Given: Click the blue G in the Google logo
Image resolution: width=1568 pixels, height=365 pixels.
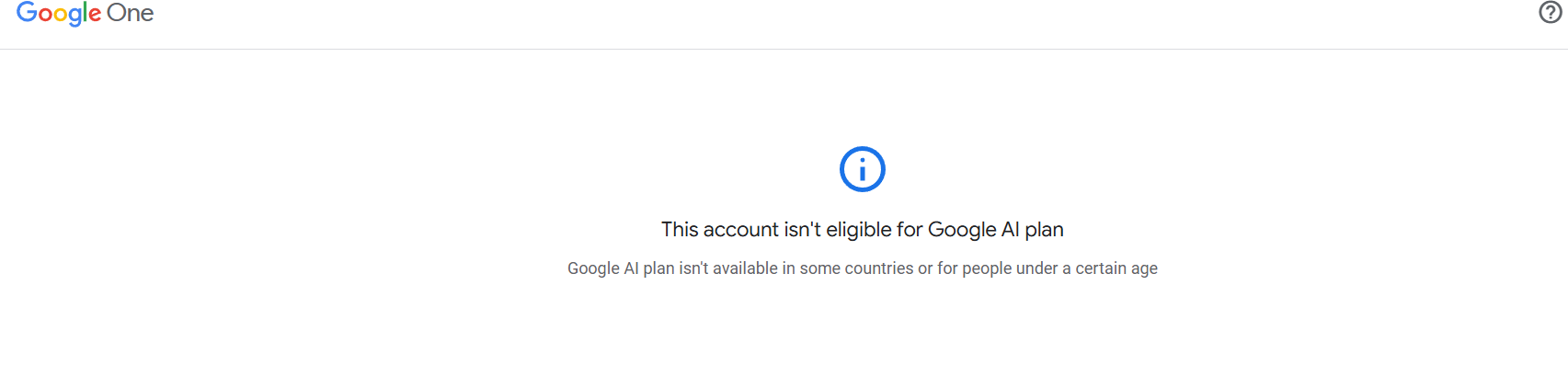Looking at the screenshot, I should click(x=27, y=12).
